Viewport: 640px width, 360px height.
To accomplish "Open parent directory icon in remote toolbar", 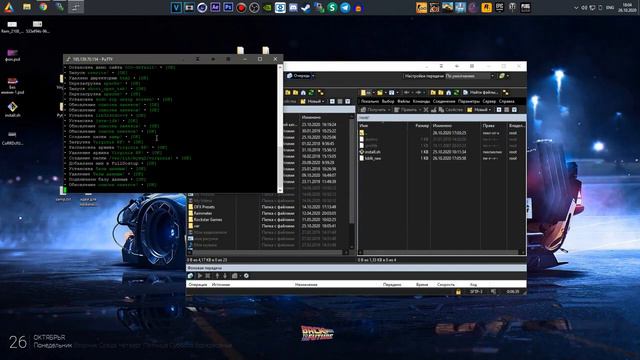I will (x=433, y=93).
